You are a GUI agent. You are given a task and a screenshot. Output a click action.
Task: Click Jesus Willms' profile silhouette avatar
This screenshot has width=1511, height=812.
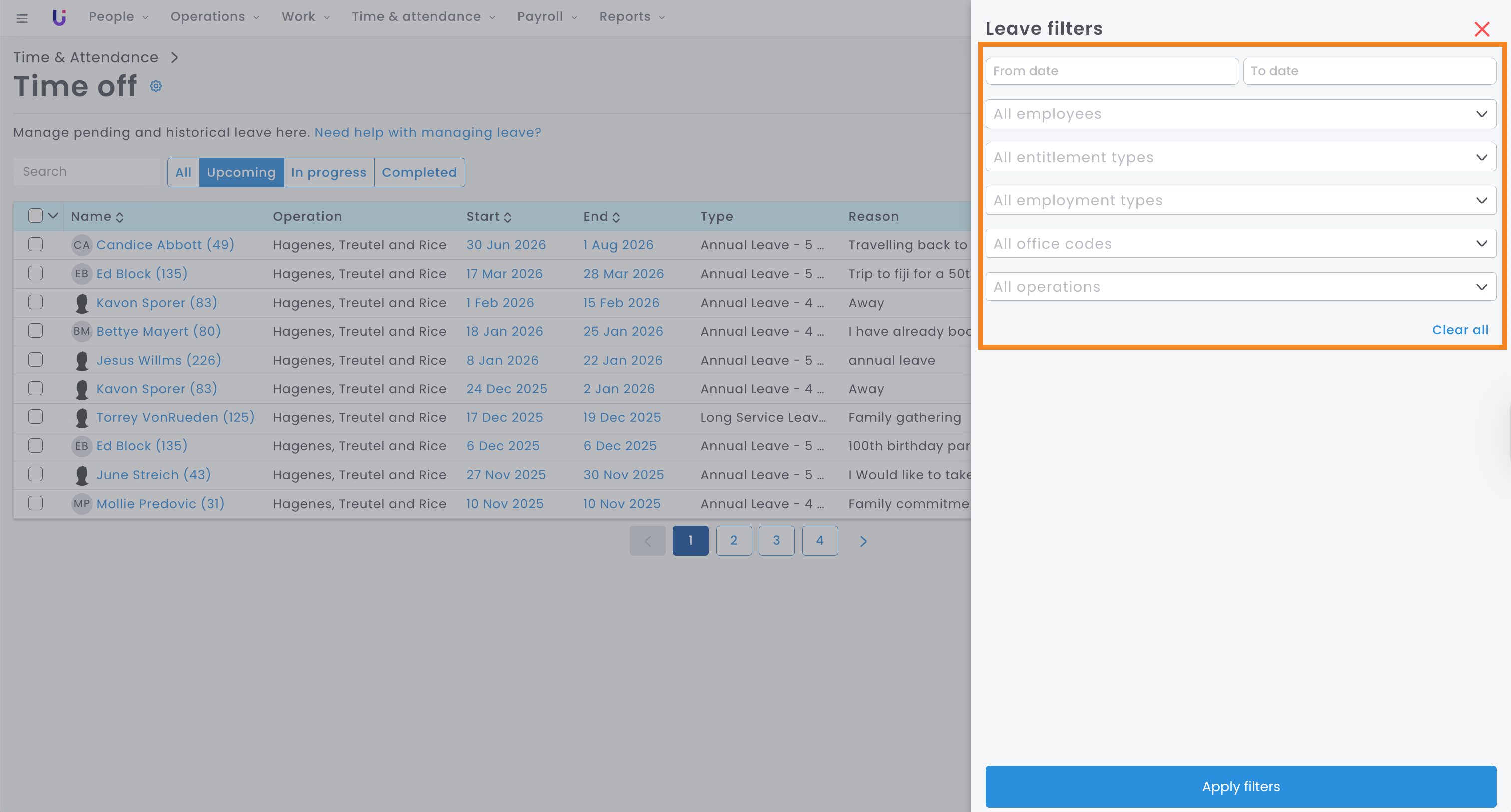click(x=81, y=361)
